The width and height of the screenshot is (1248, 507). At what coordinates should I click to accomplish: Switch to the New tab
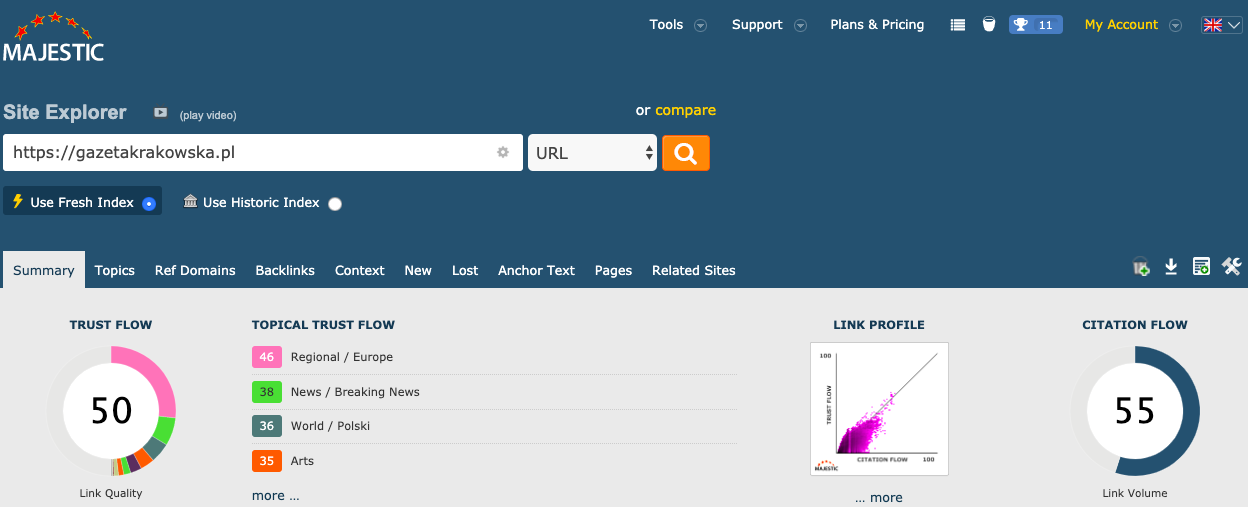click(x=418, y=270)
